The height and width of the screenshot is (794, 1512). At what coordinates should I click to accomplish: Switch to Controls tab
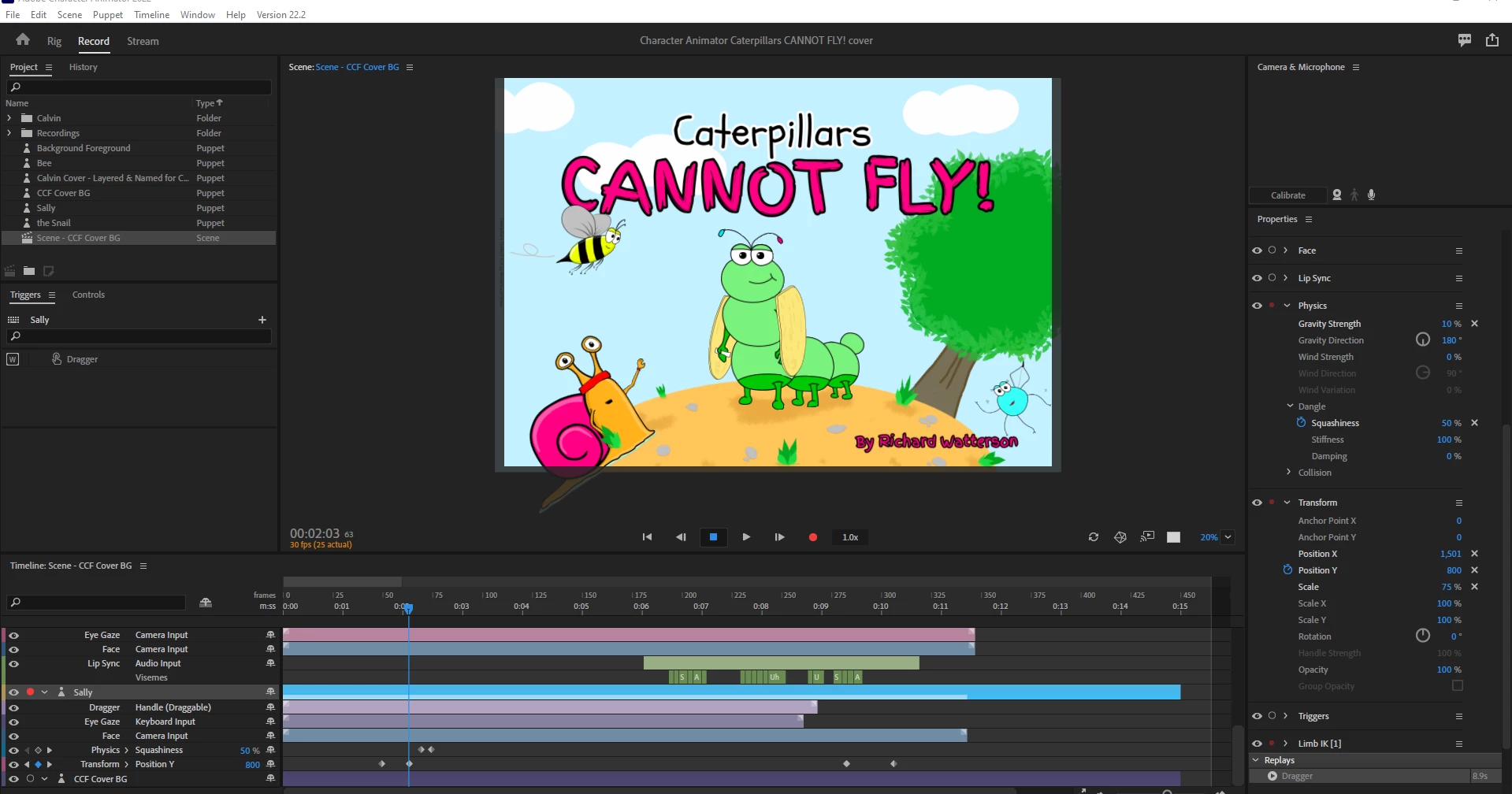88,295
